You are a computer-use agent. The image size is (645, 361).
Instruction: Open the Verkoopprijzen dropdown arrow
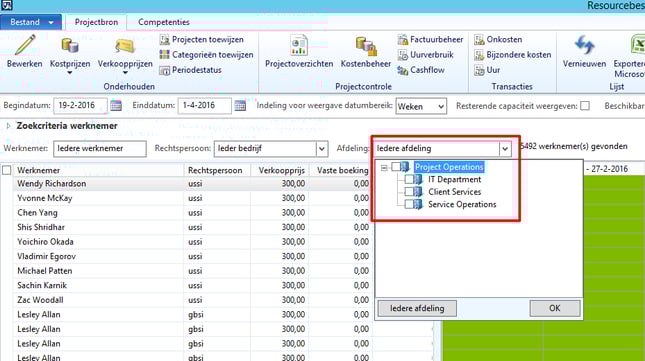(x=125, y=73)
